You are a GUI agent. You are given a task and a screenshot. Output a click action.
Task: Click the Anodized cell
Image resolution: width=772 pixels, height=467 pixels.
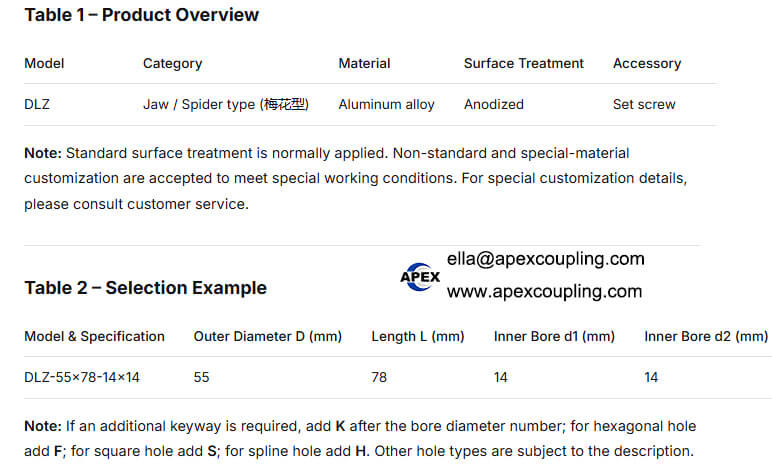point(494,104)
